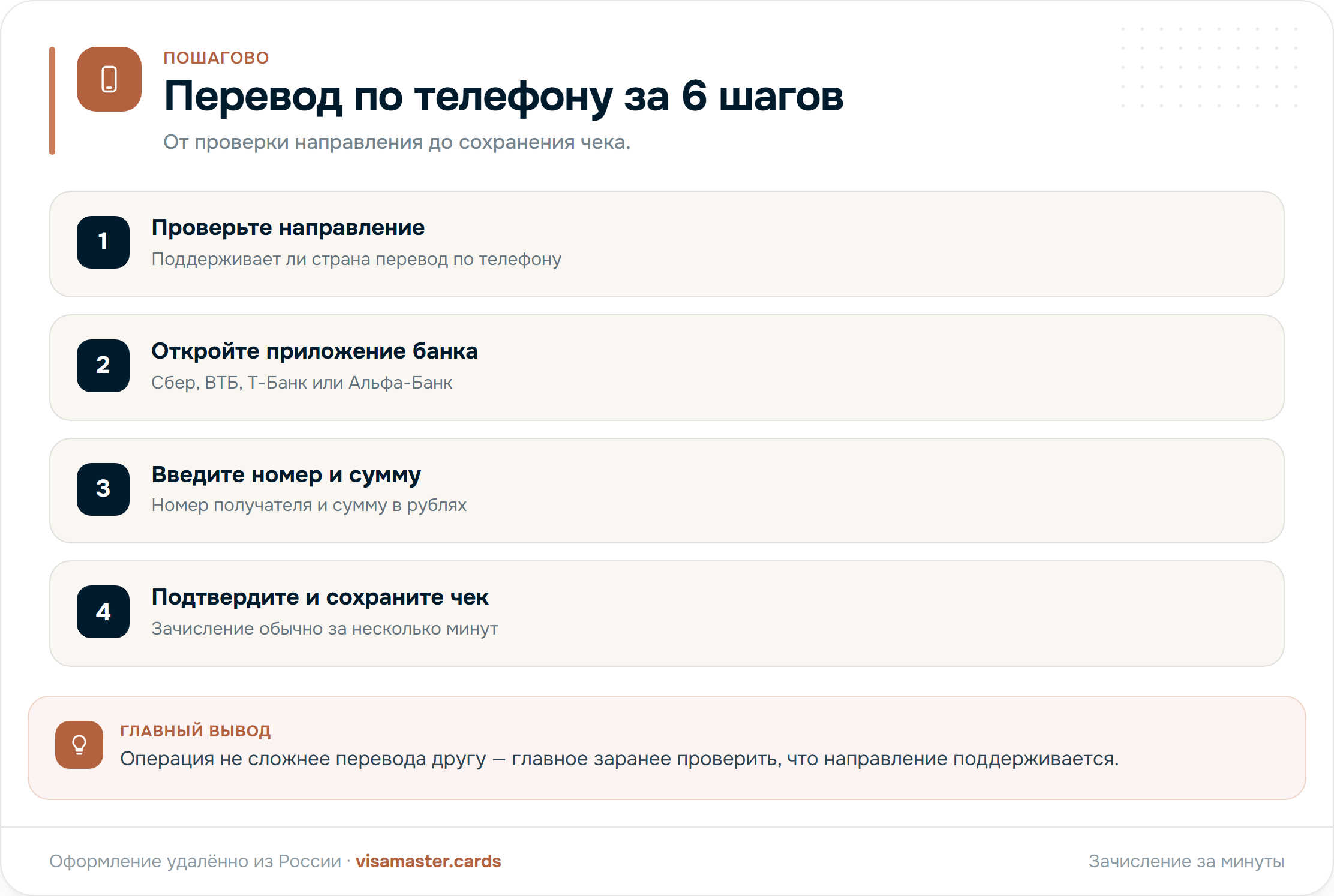The width and height of the screenshot is (1334, 896).
Task: Click text 'Зачисление обычно за несколько минут'
Action: tap(325, 629)
